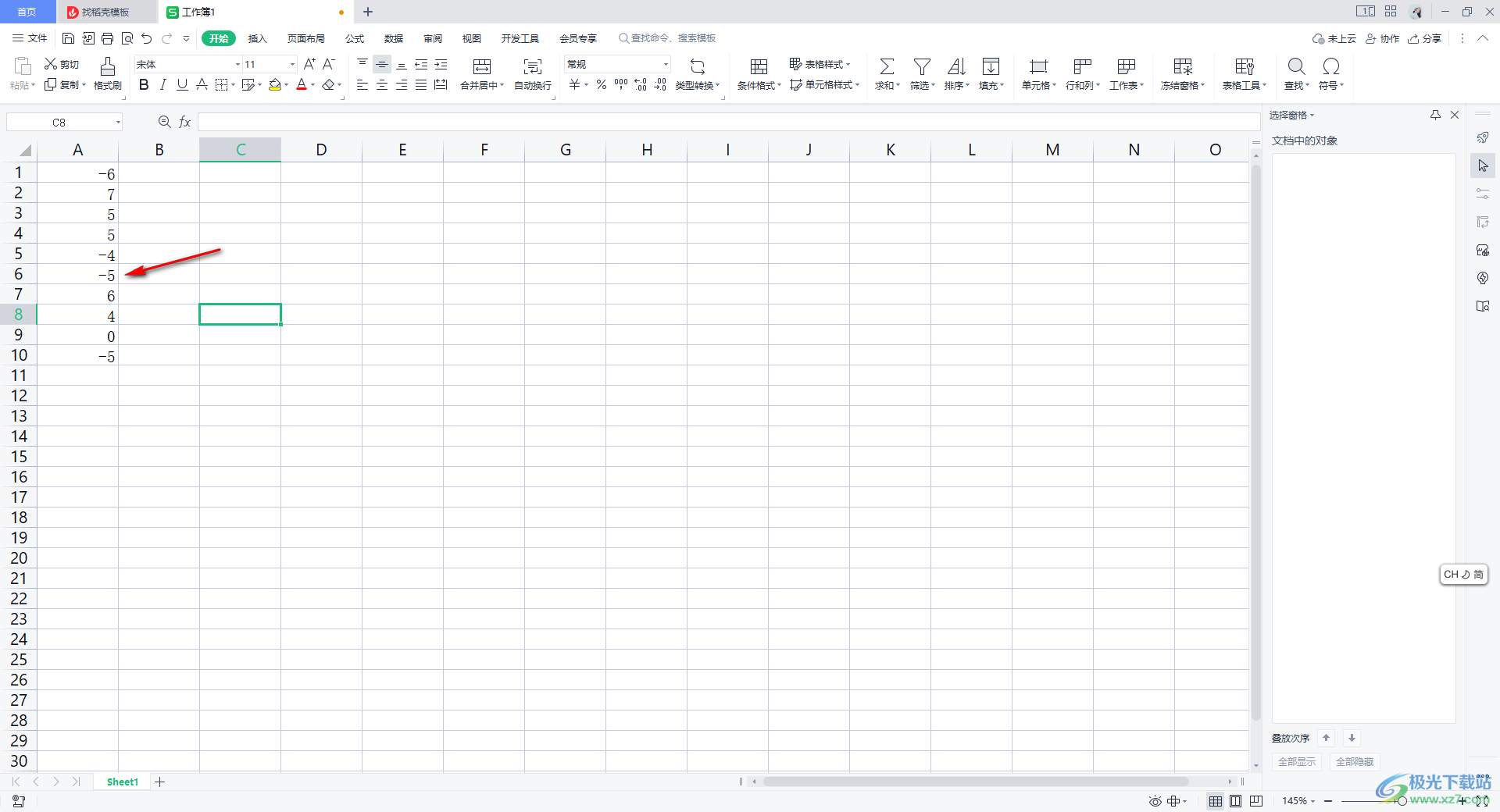The width and height of the screenshot is (1500, 812).
Task: Click the Share (分享) button
Action: coord(1425,38)
